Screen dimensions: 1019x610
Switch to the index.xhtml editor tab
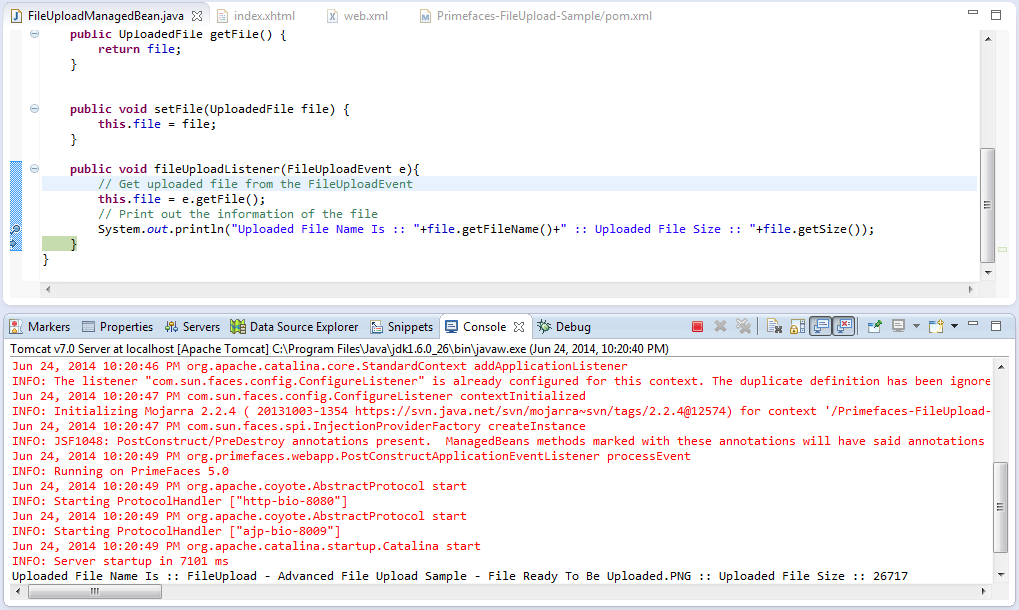[x=263, y=16]
